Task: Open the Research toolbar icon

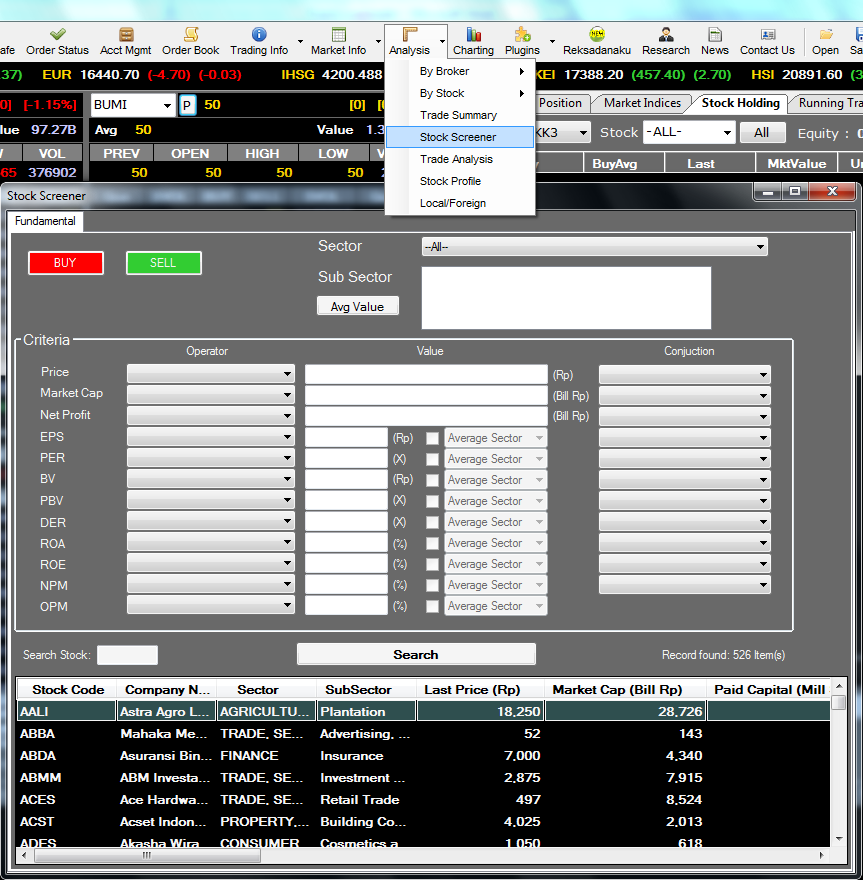Action: (x=666, y=41)
